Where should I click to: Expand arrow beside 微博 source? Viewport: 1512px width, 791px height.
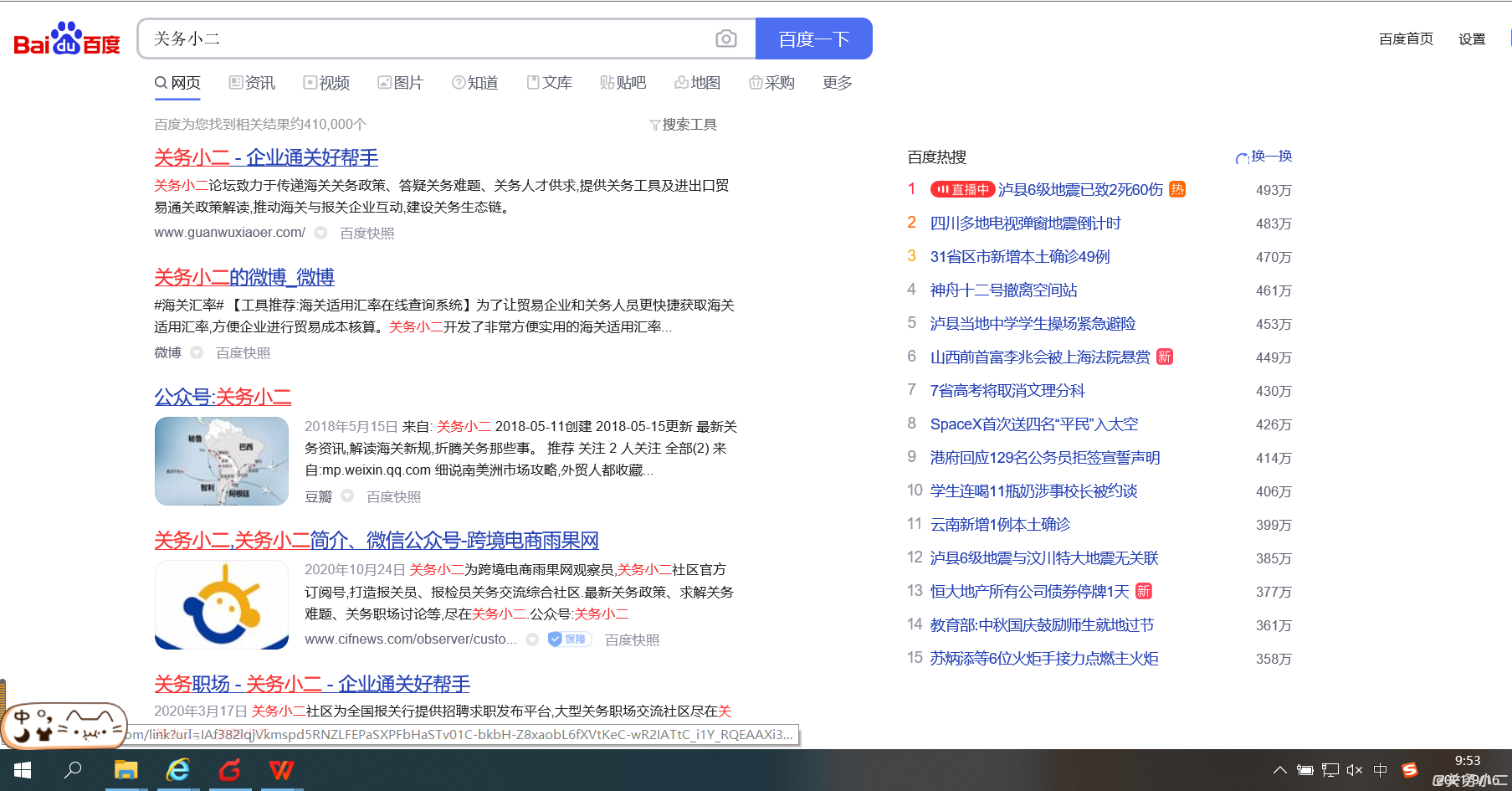(x=197, y=352)
